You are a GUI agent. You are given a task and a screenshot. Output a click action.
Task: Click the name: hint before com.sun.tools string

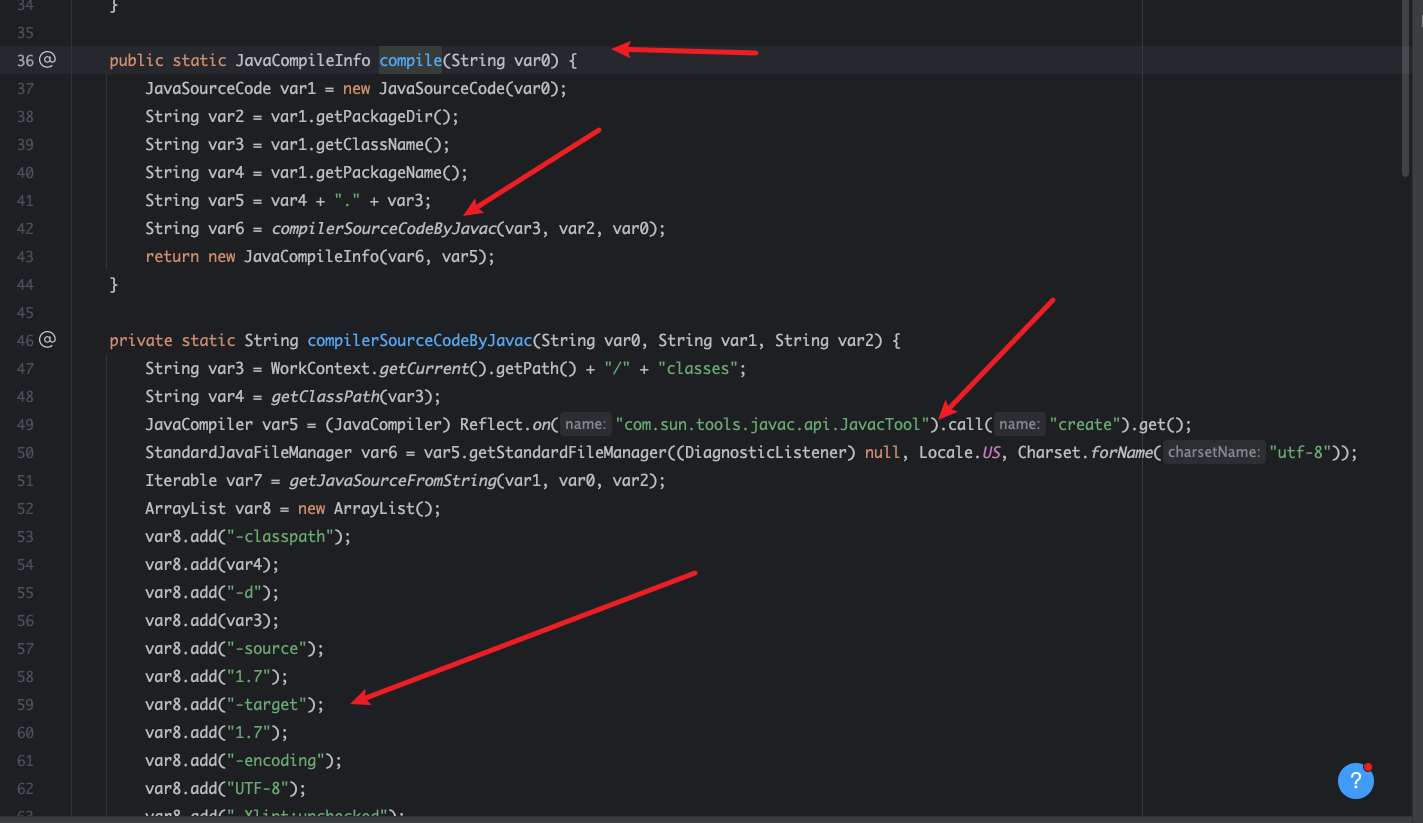(585, 424)
